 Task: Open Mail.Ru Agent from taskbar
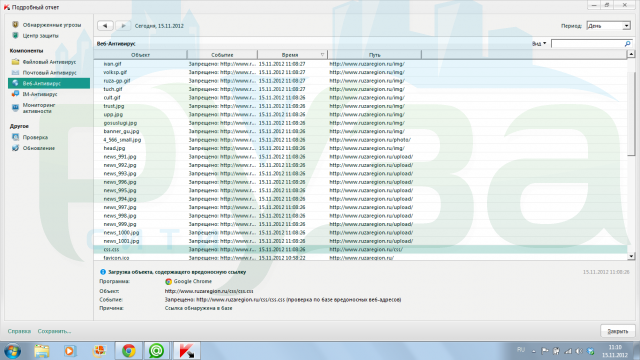pos(156,351)
